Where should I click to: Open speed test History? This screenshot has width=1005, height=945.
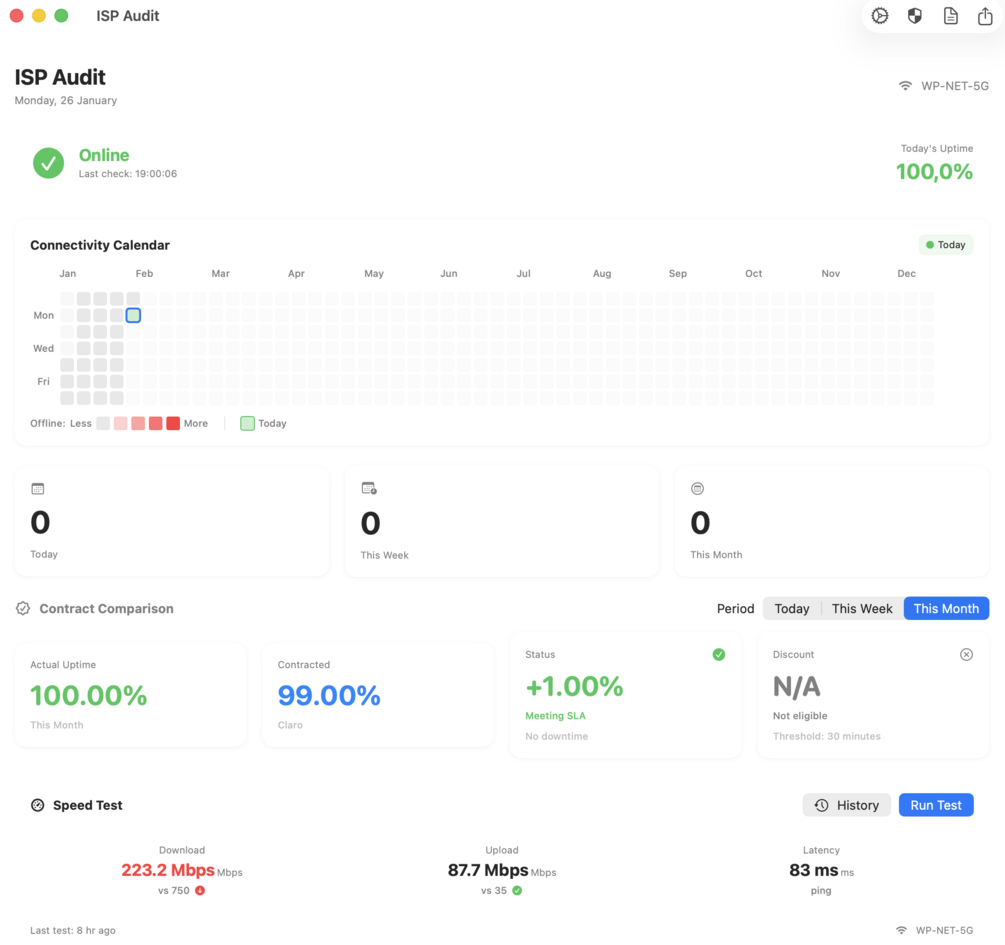[x=846, y=805]
